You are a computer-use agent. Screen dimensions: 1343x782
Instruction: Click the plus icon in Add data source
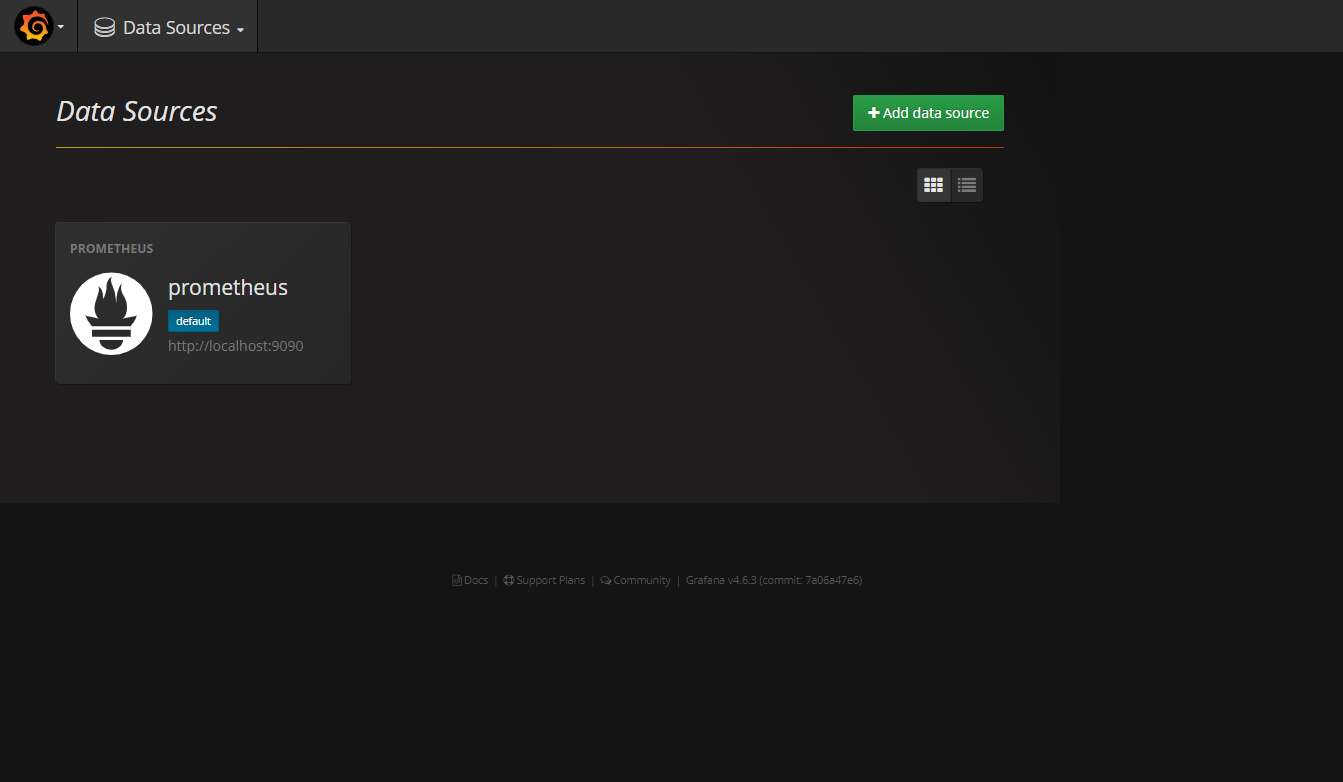[x=874, y=113]
